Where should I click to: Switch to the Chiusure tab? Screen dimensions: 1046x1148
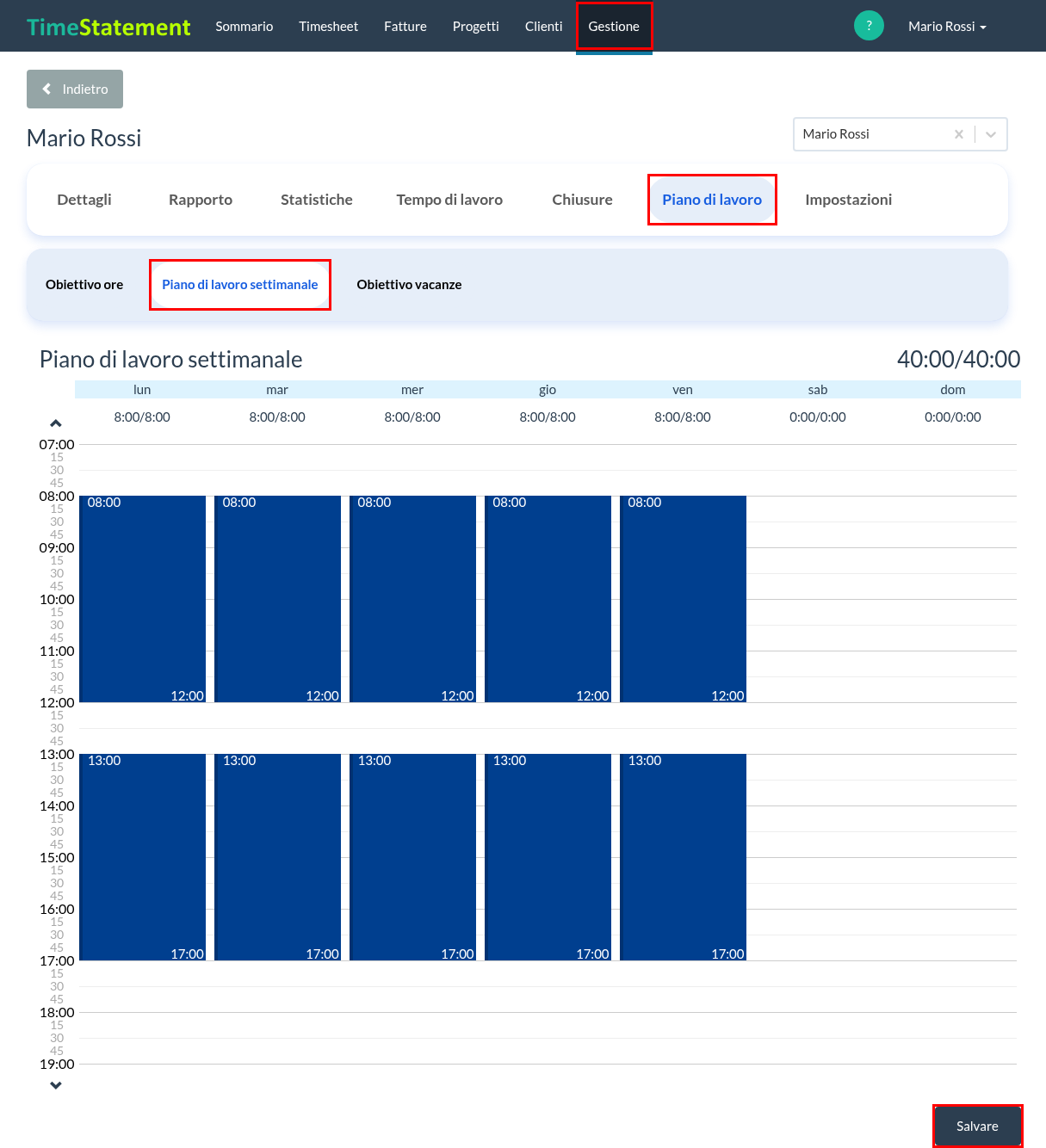coord(583,200)
